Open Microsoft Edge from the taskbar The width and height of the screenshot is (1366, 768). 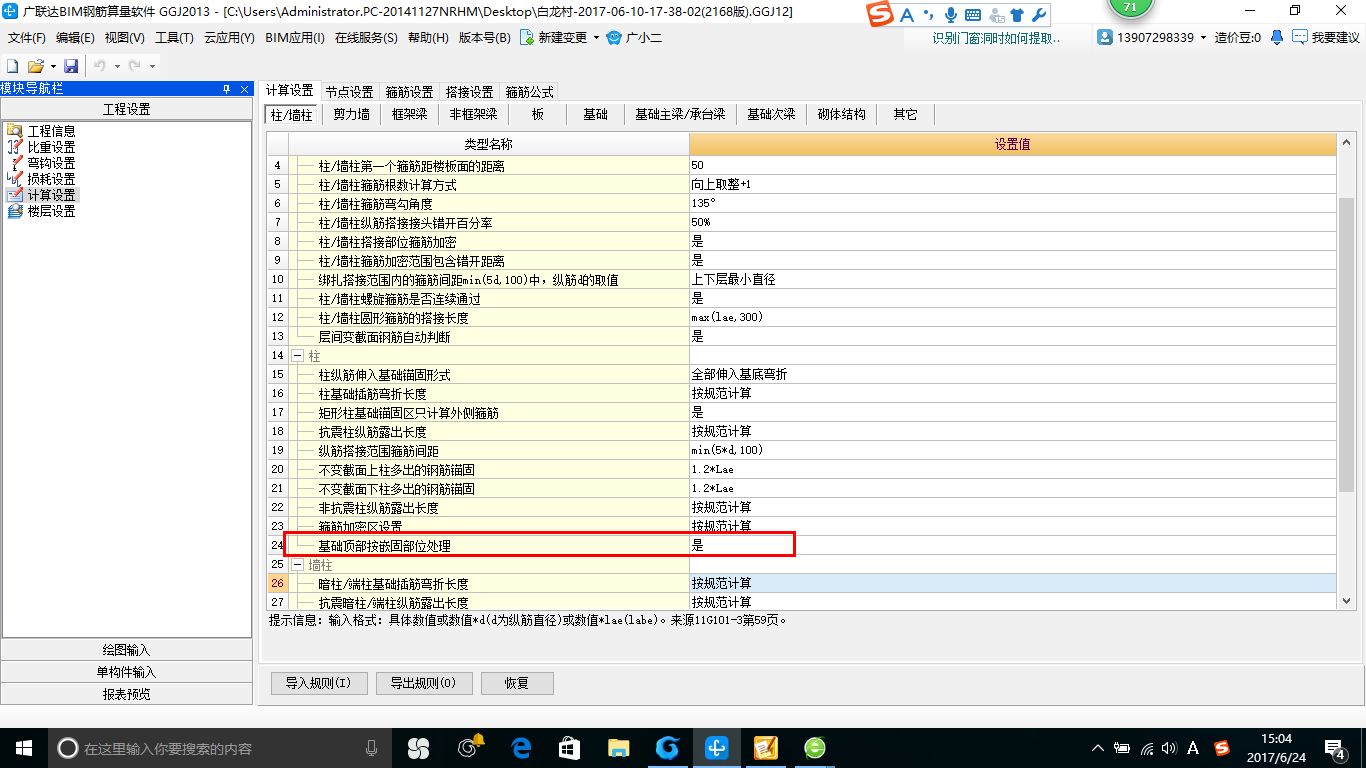(x=521, y=747)
